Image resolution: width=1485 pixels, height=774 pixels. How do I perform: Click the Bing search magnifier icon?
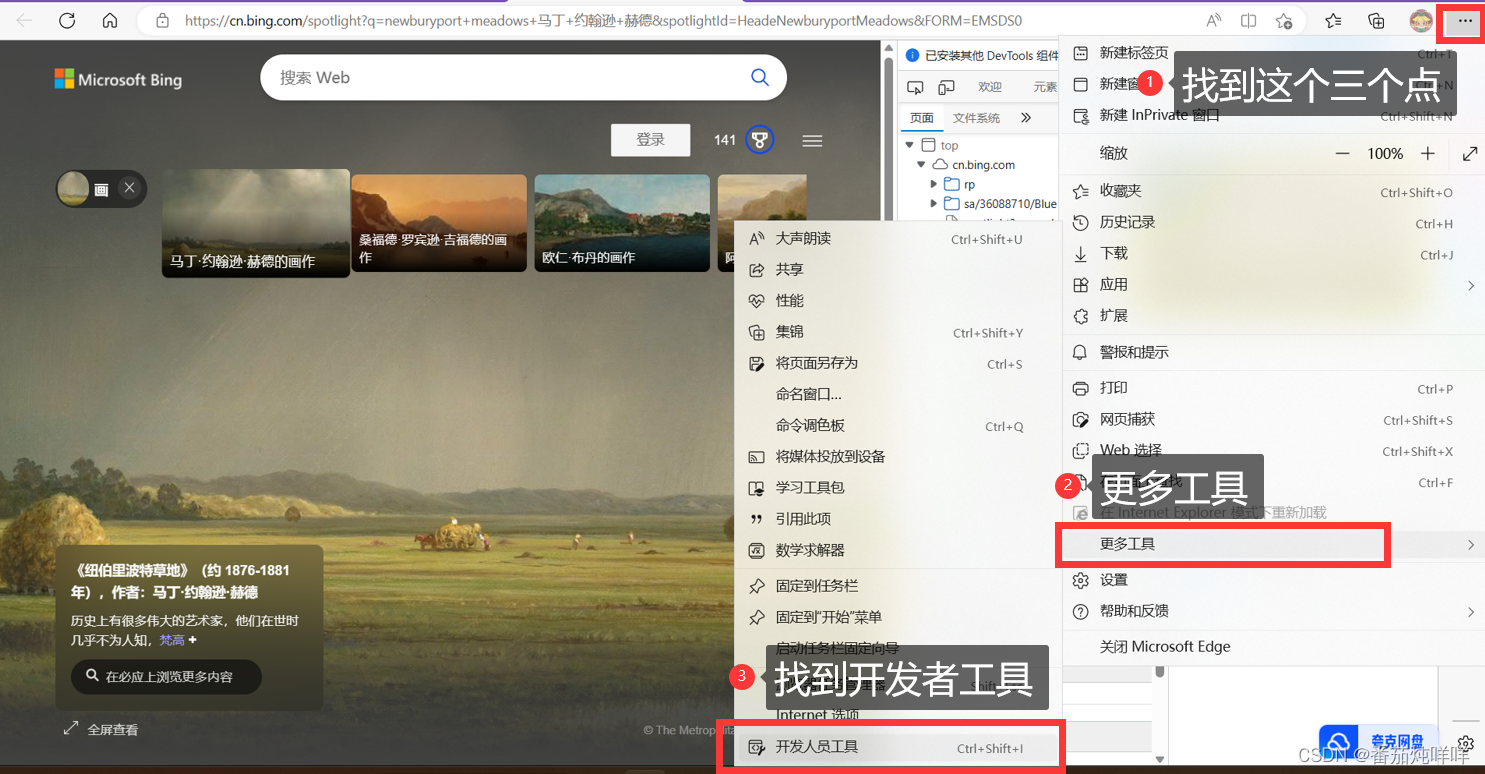[760, 77]
